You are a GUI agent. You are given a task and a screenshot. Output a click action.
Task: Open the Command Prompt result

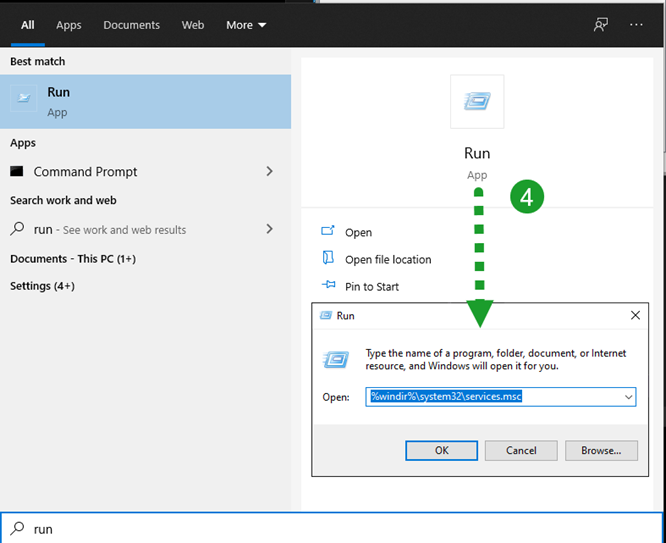(x=145, y=171)
